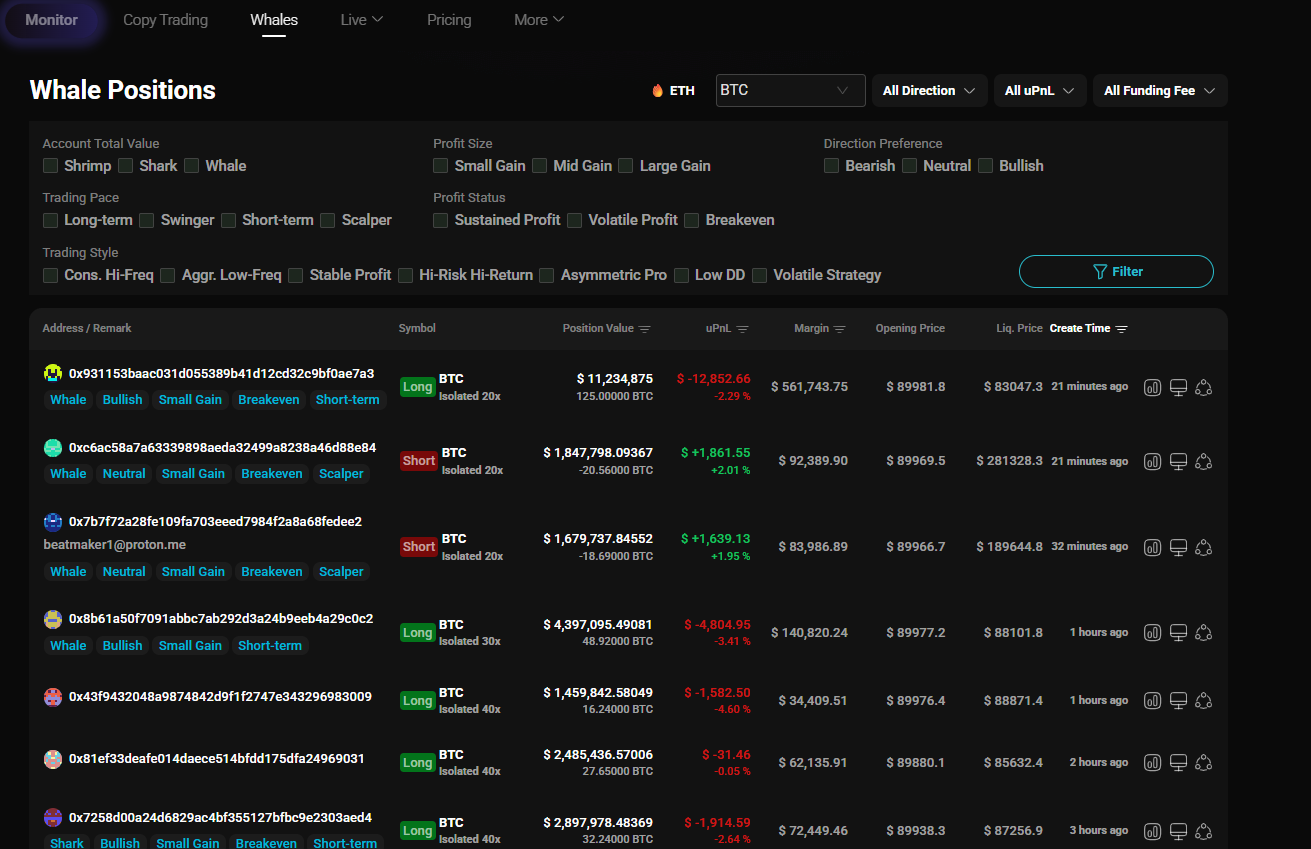The height and width of the screenshot is (849, 1311).
Task: Click the sort icon beside the Margin header
Action: (x=839, y=329)
